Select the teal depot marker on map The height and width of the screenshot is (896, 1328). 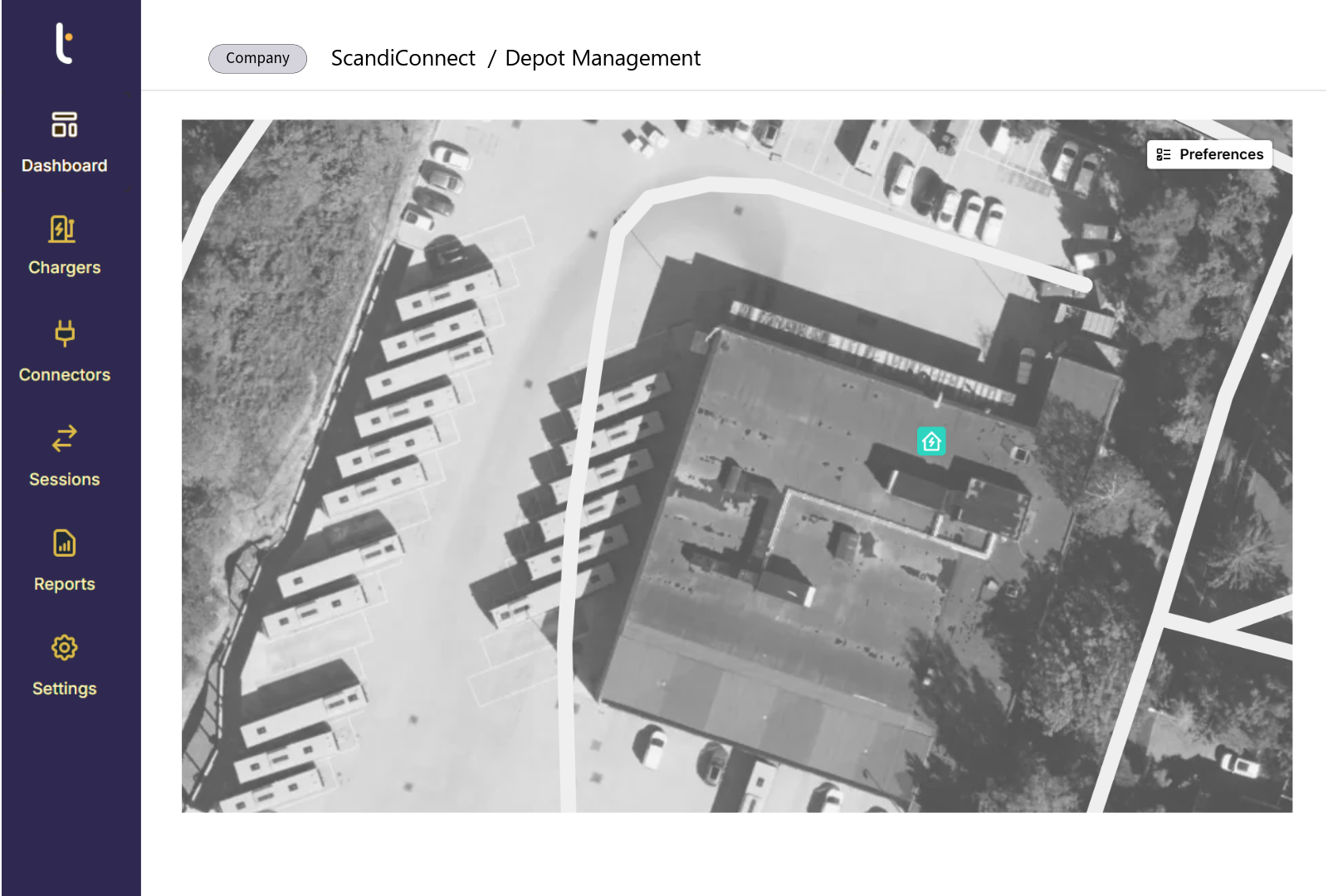(x=930, y=441)
